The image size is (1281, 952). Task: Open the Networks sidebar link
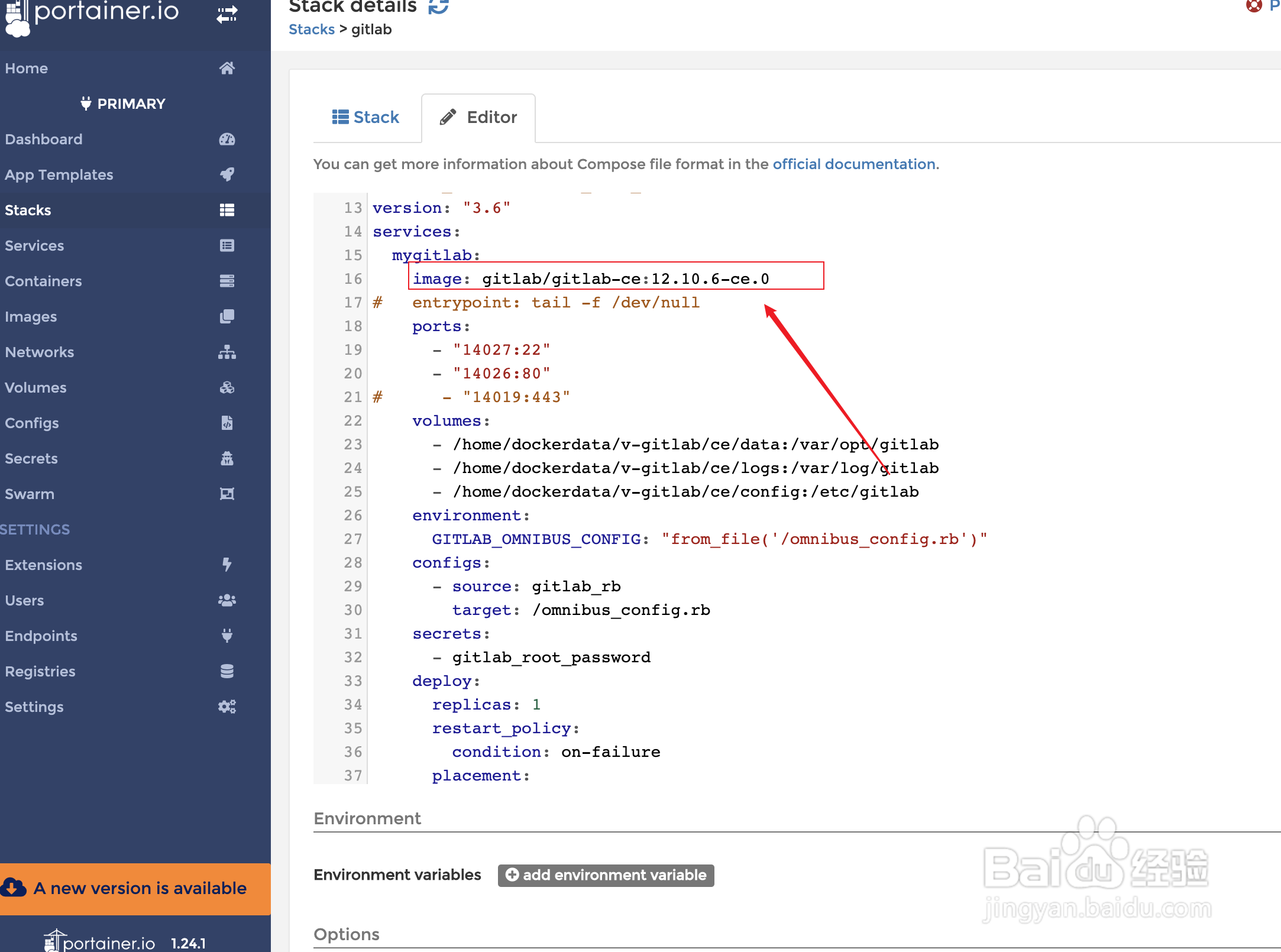tap(40, 352)
